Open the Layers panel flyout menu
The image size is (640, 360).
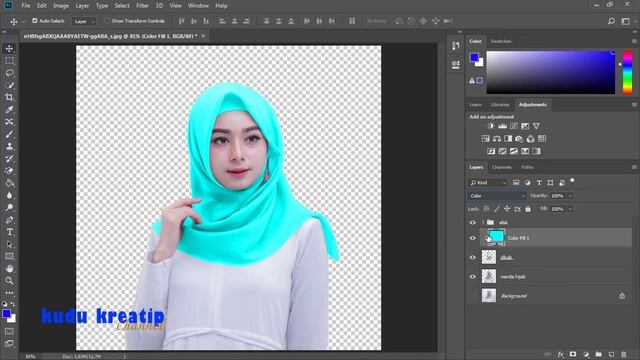pyautogui.click(x=634, y=167)
